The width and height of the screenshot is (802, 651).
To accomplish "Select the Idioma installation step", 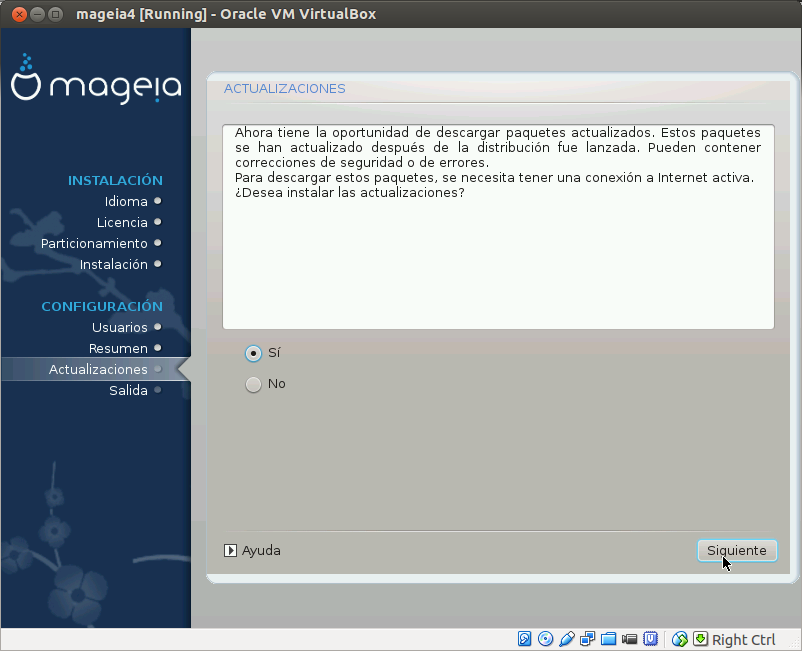I will 126,201.
